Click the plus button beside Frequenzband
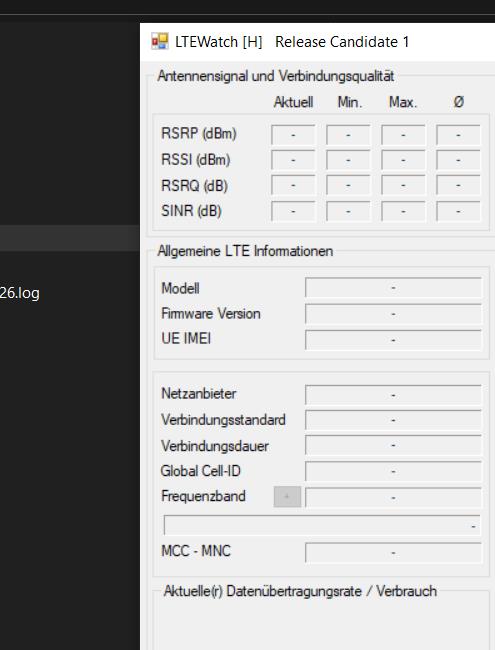Image resolution: width=495 pixels, height=650 pixels. click(287, 496)
